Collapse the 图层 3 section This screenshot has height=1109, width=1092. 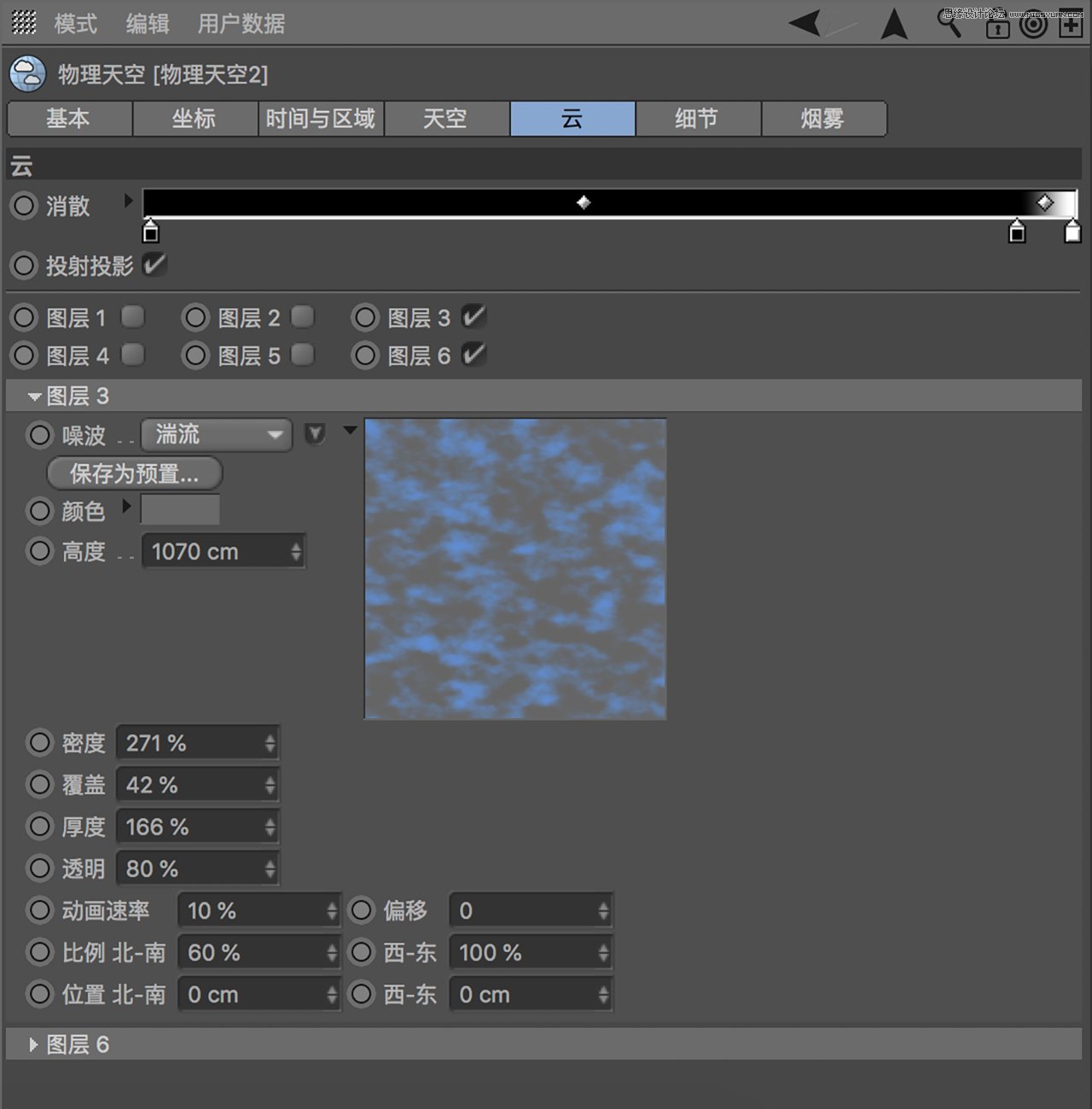[x=34, y=396]
